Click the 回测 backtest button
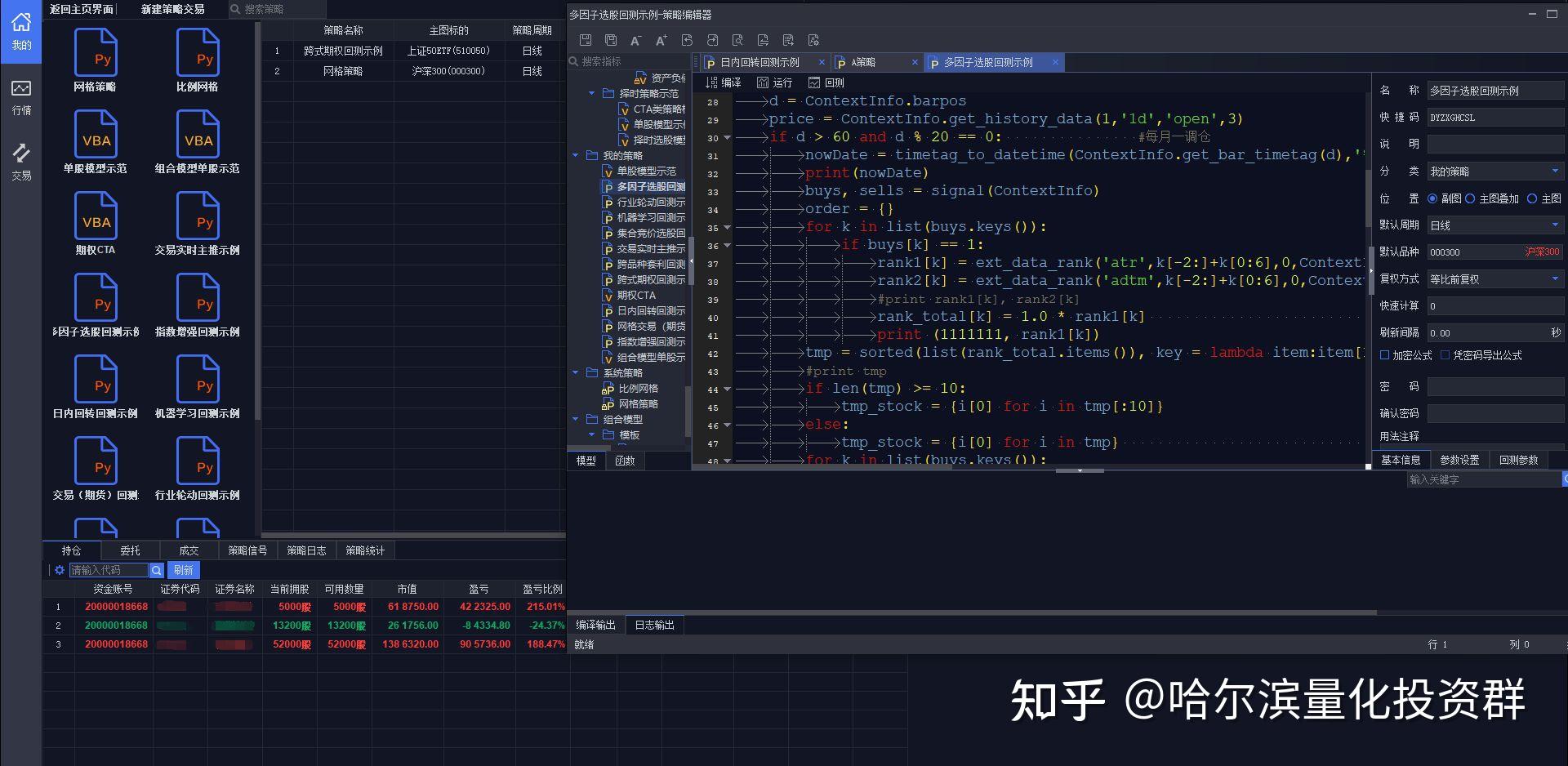1568x766 pixels. pyautogui.click(x=826, y=82)
